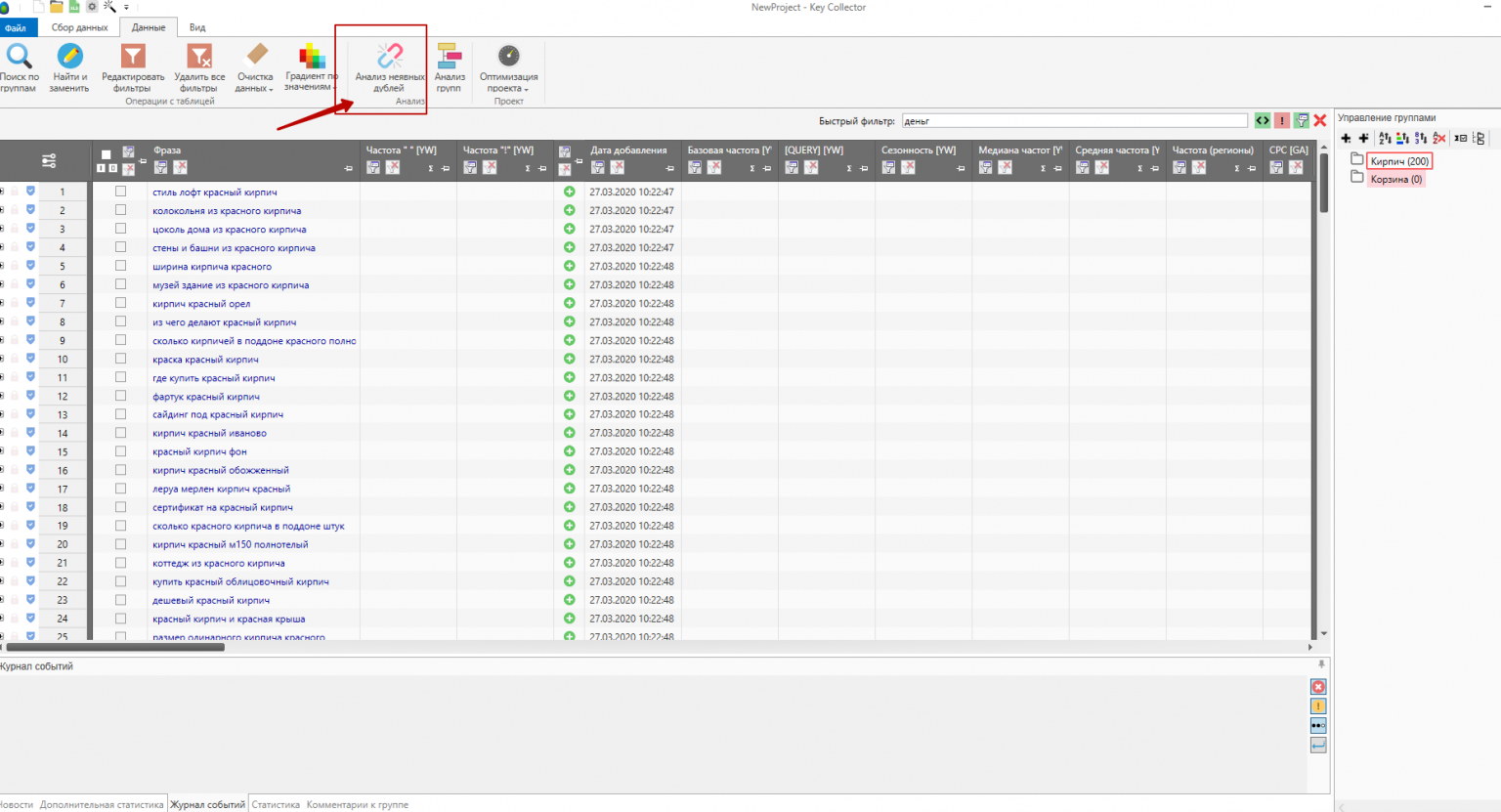Open settings gear in quick access toolbar

[x=92, y=7]
